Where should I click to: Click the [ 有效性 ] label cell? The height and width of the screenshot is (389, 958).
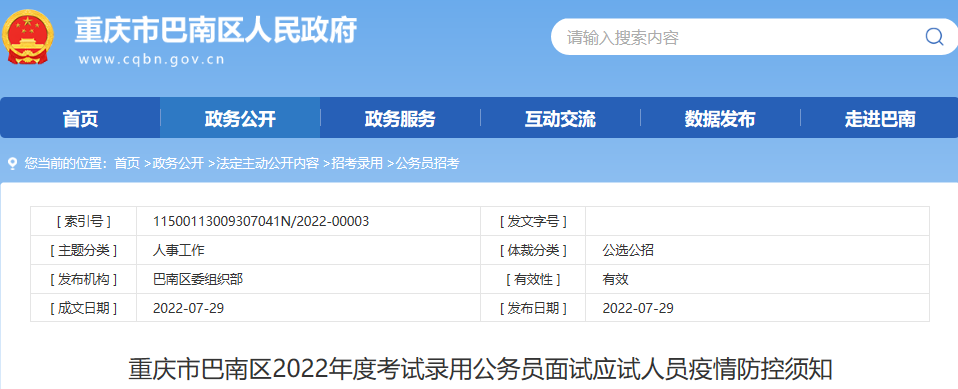pos(533,280)
